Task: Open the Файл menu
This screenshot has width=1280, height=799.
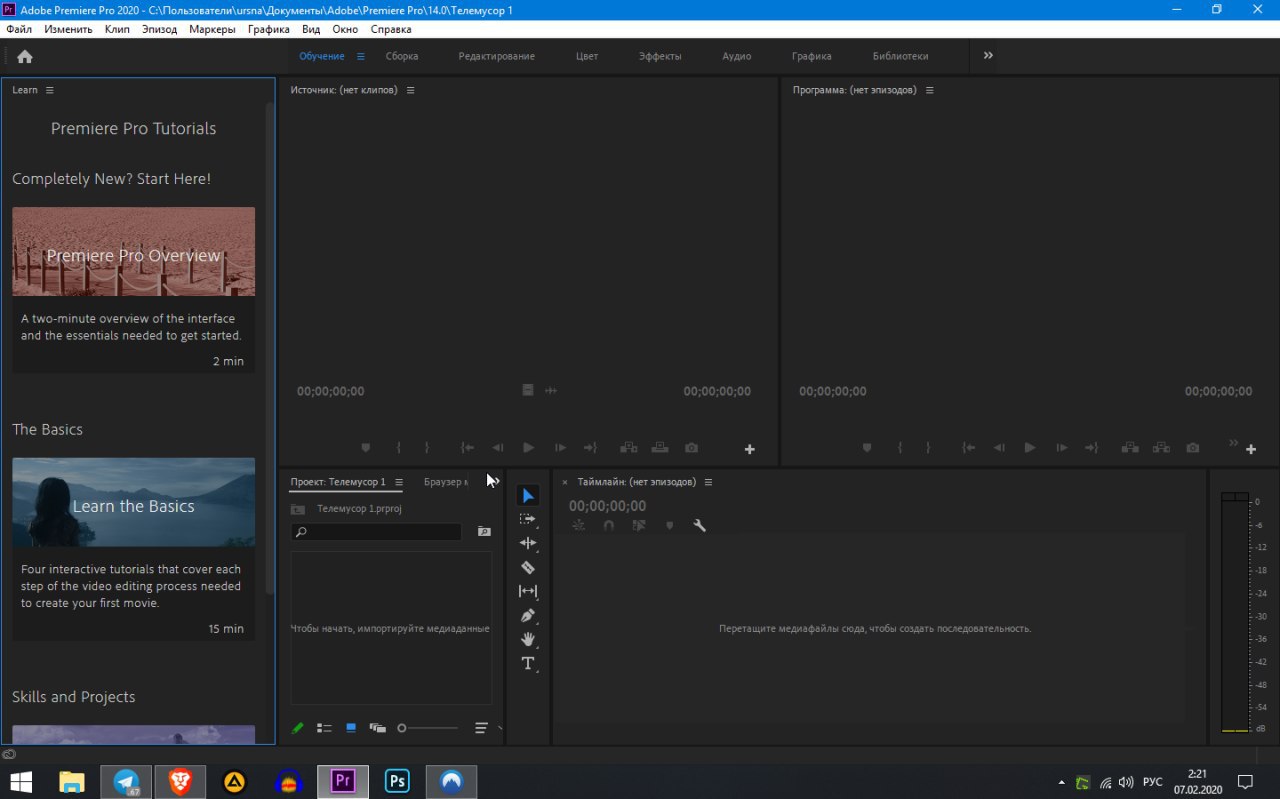Action: [x=19, y=29]
